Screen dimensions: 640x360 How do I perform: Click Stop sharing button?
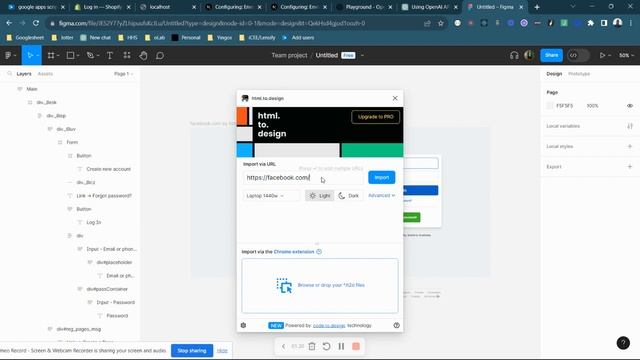(192, 351)
